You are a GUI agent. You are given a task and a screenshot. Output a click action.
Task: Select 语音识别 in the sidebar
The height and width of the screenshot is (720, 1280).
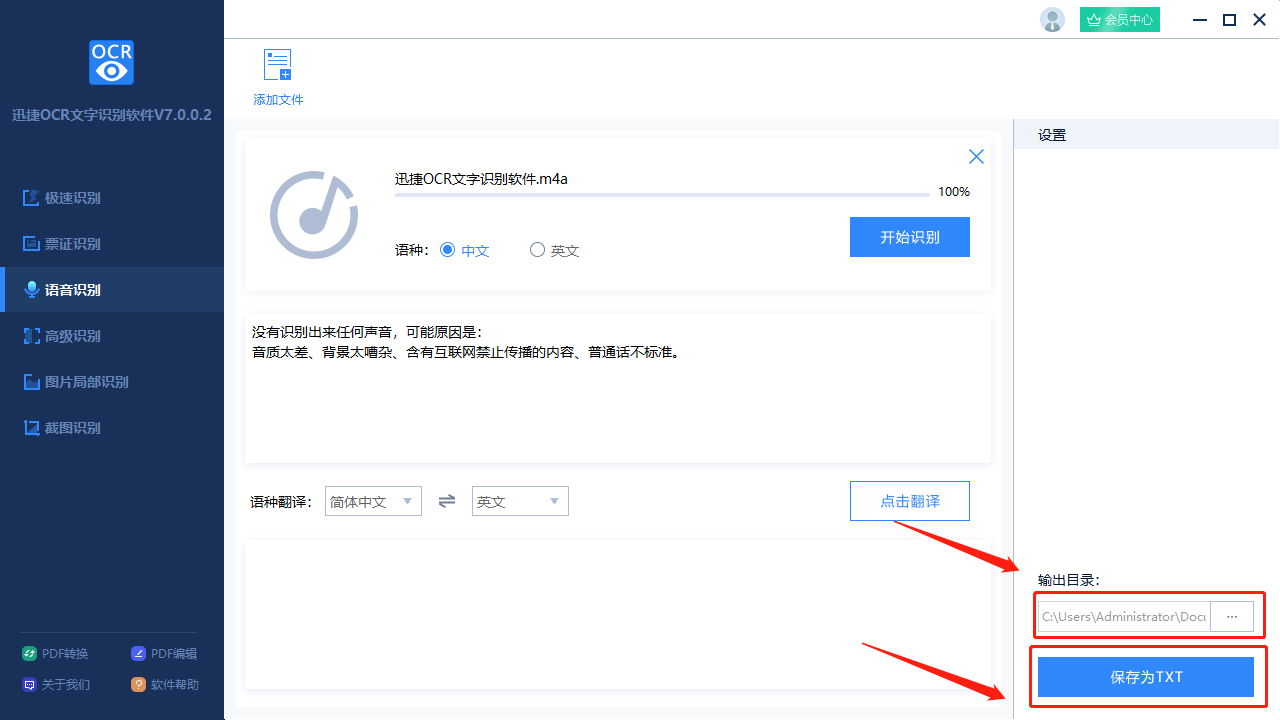click(x=112, y=290)
